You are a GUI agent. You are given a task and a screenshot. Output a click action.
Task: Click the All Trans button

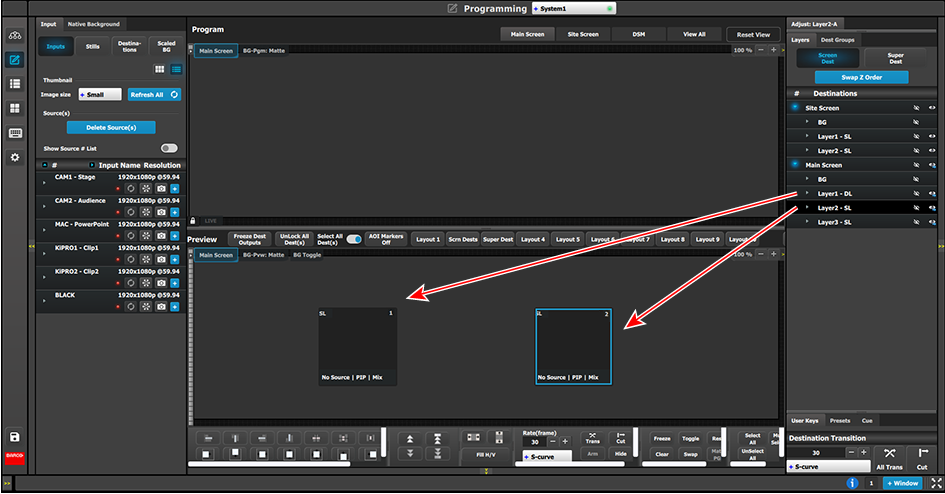click(x=889, y=458)
